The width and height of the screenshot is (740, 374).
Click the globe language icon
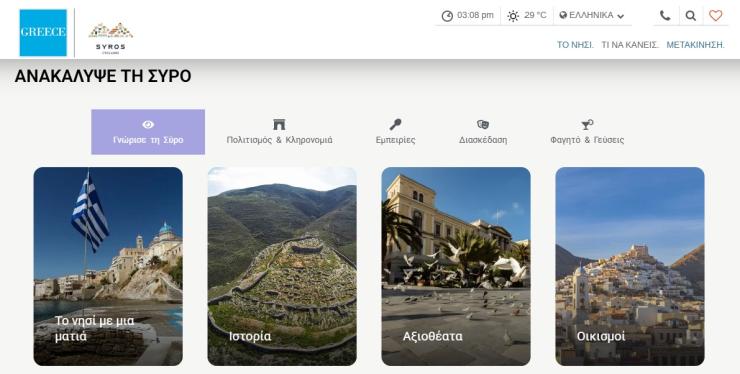pos(563,15)
